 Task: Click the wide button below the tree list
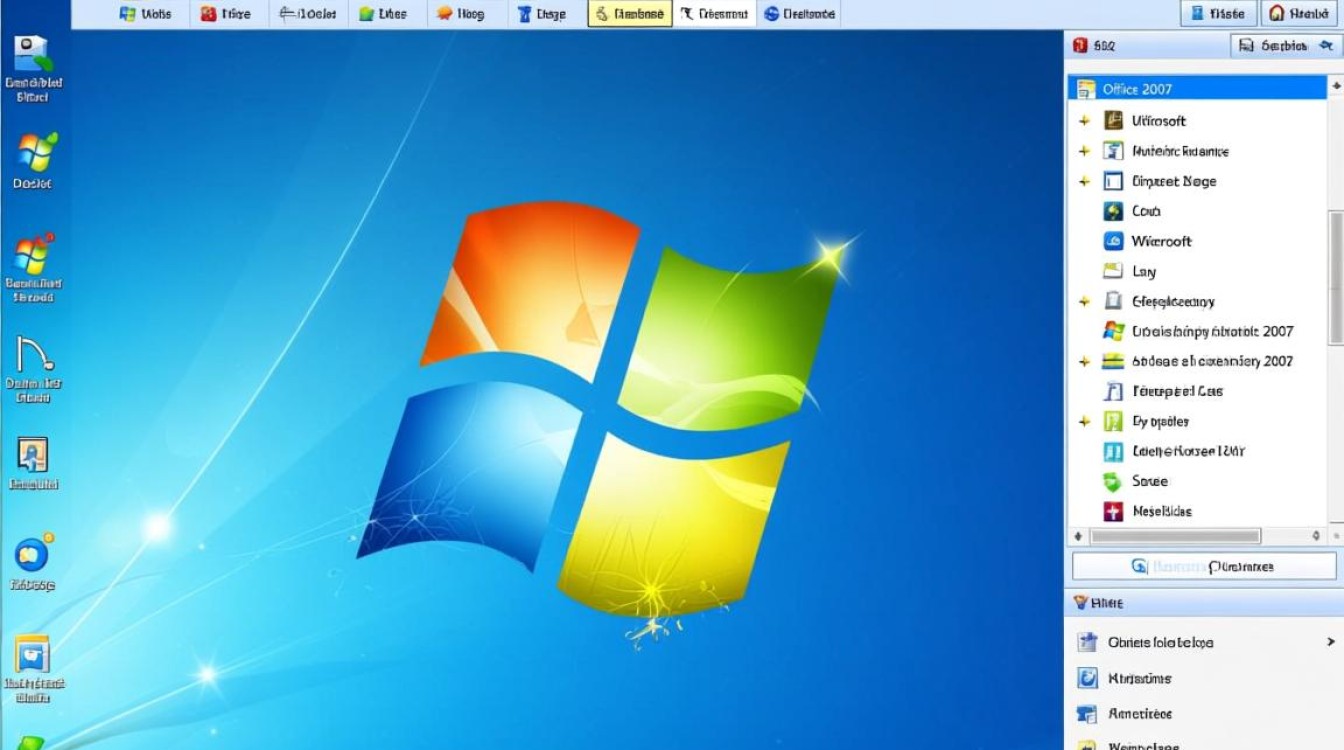pos(1203,566)
